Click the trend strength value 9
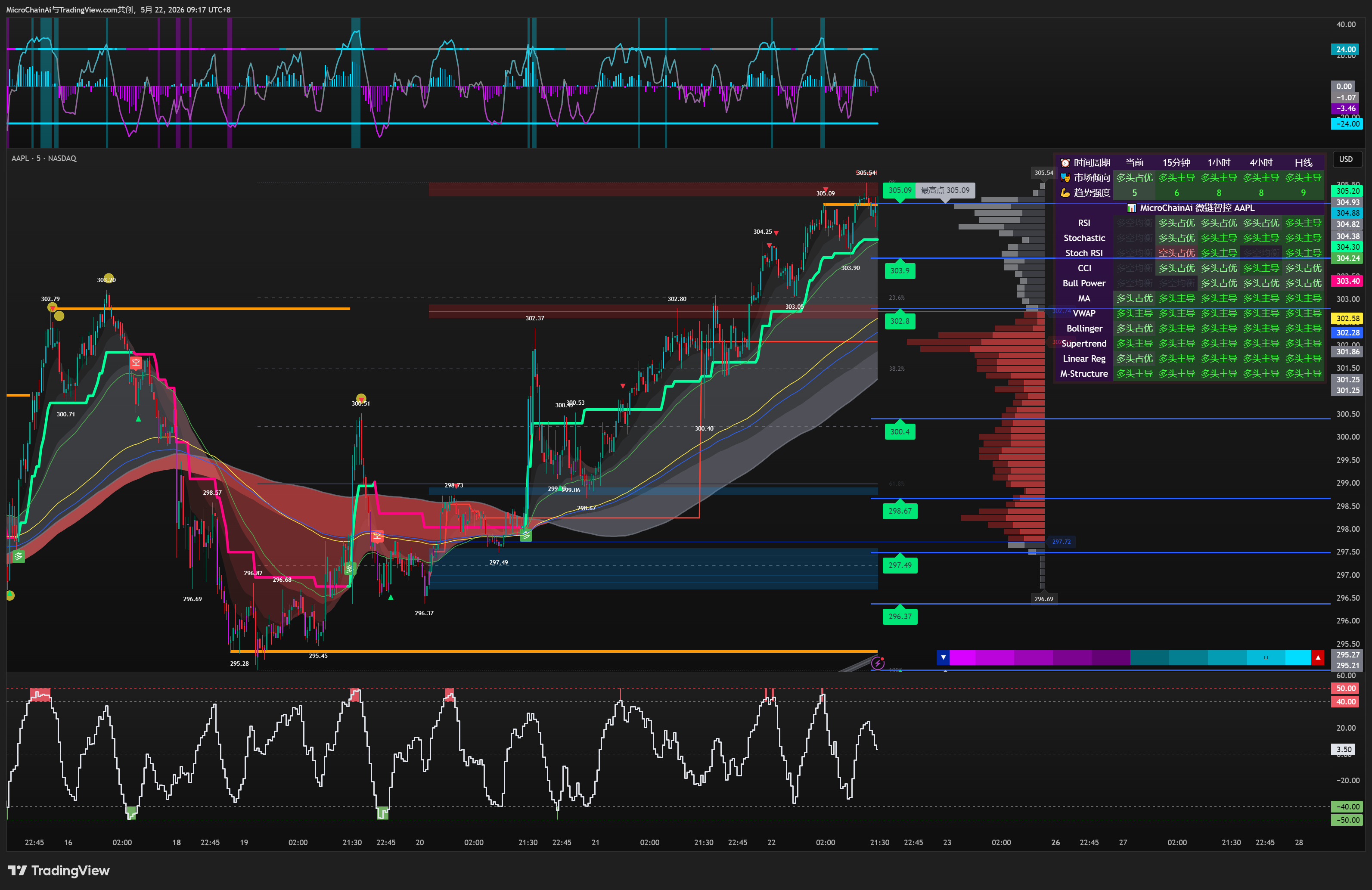The height and width of the screenshot is (890, 1372). pyautogui.click(x=1304, y=192)
